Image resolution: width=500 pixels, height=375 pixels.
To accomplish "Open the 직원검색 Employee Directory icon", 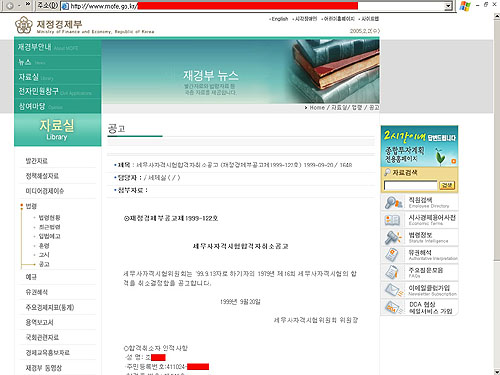I will (x=393, y=203).
